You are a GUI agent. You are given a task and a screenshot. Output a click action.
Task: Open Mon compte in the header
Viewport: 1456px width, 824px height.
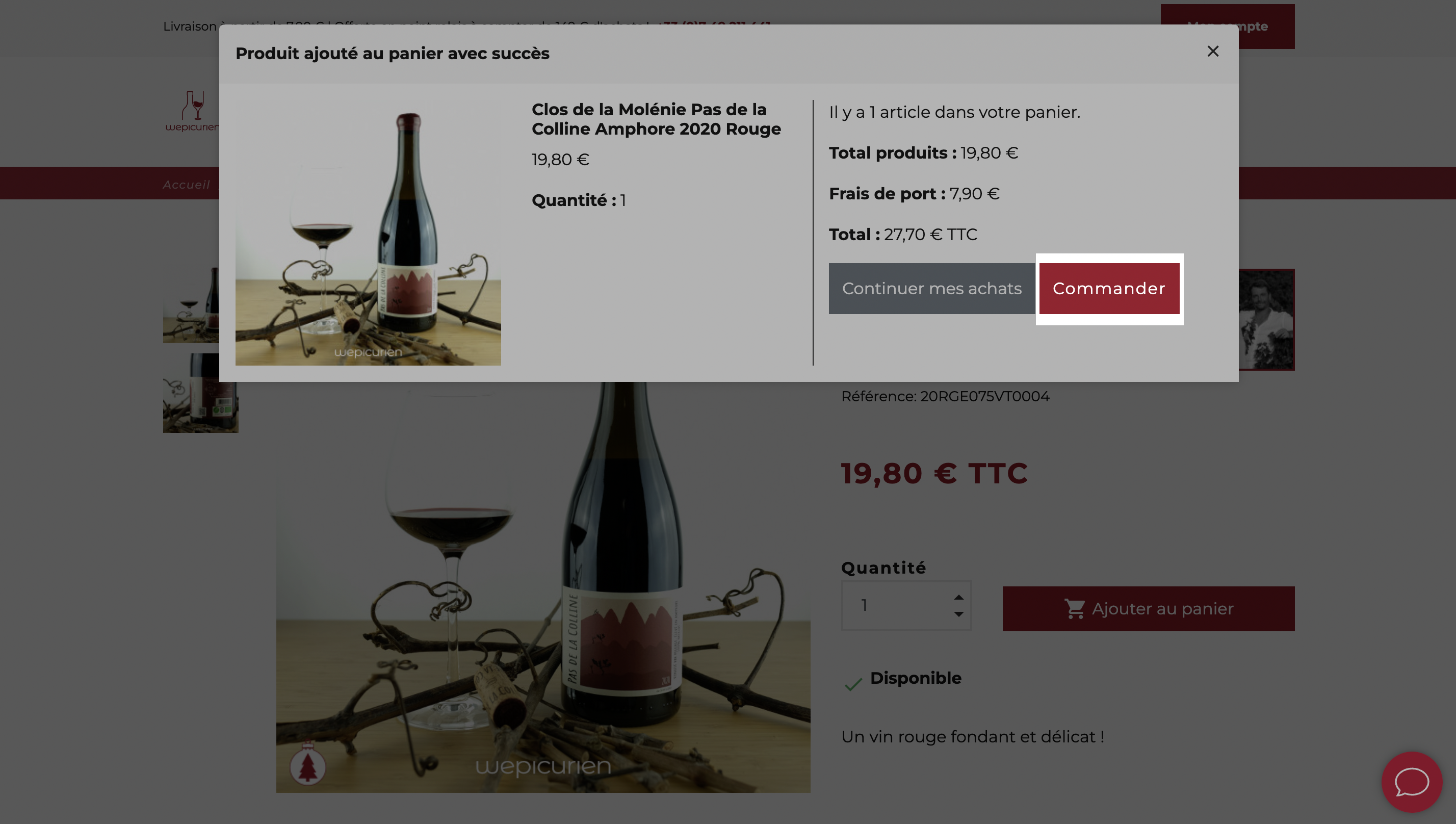pos(1228,27)
